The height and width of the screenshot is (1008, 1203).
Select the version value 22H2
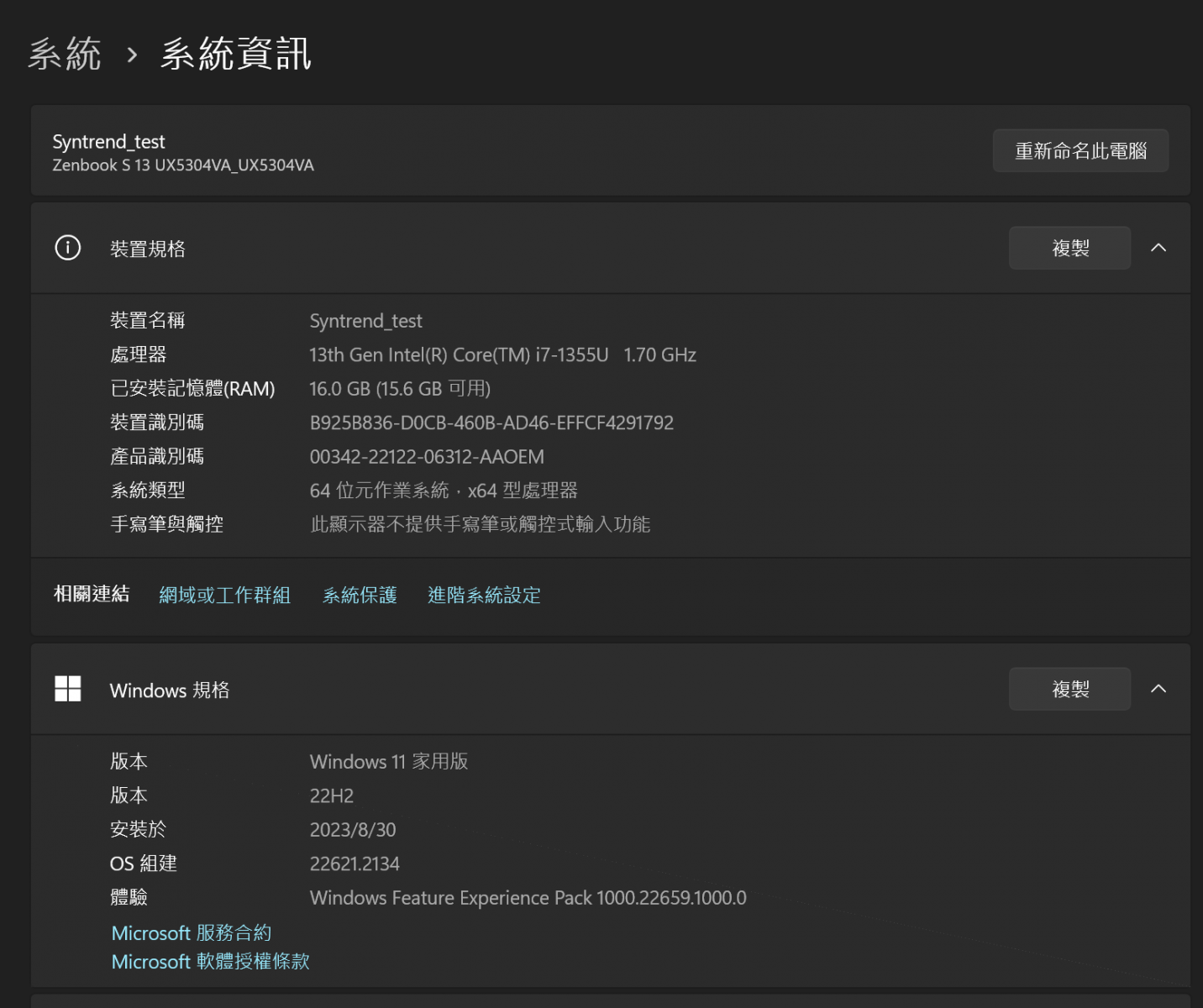click(x=332, y=796)
